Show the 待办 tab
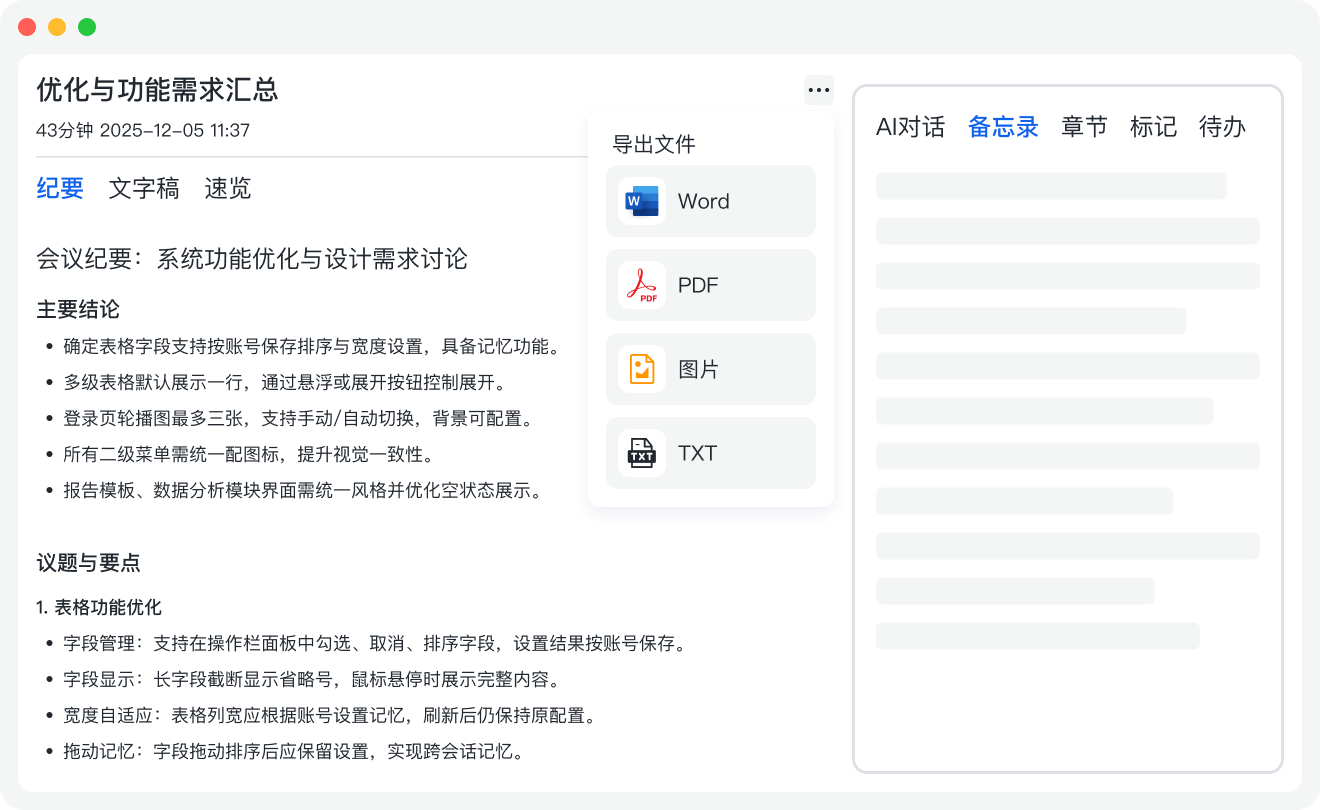Viewport: 1320px width, 810px height. [1223, 127]
